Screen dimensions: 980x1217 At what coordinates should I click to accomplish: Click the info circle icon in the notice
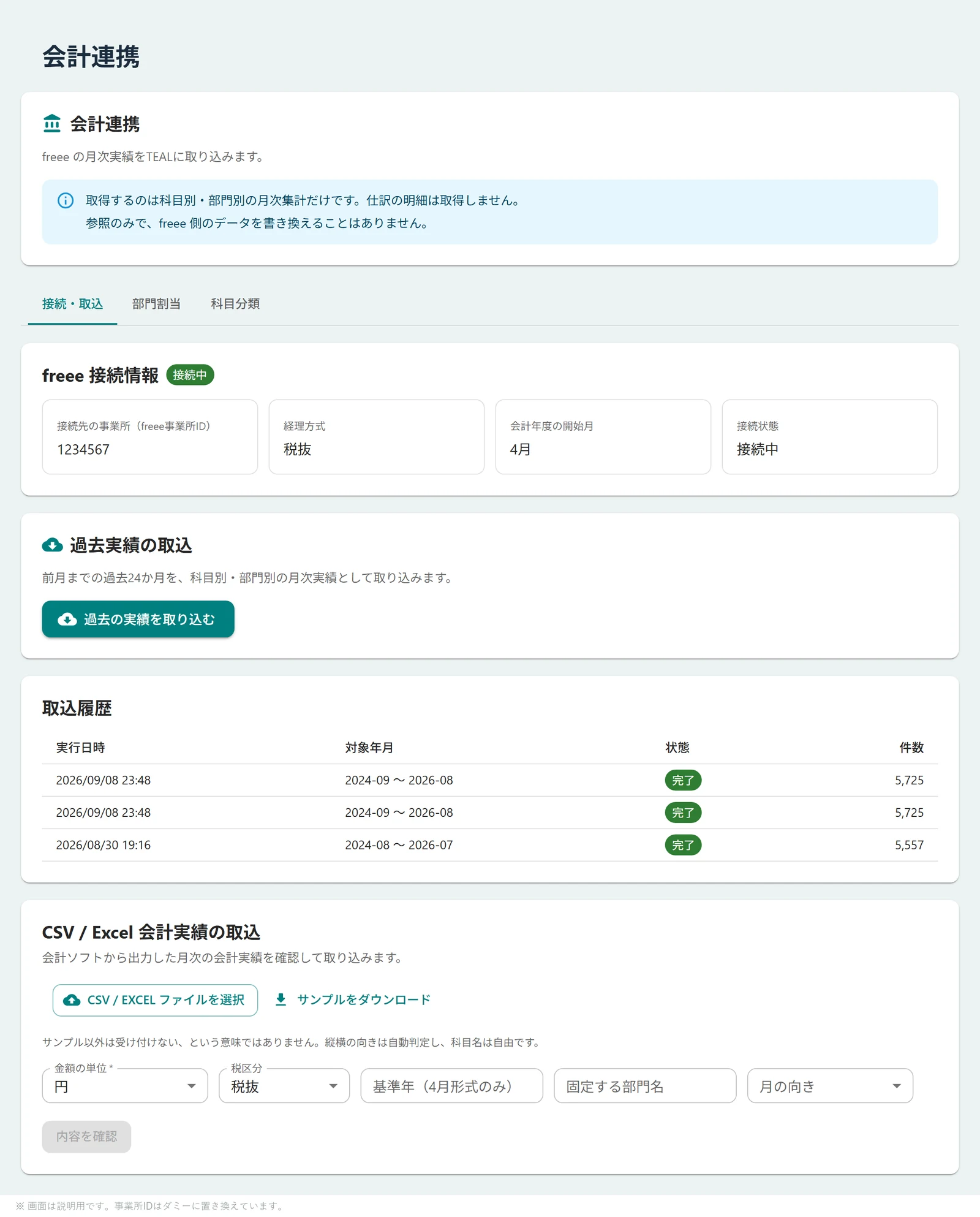(x=66, y=200)
